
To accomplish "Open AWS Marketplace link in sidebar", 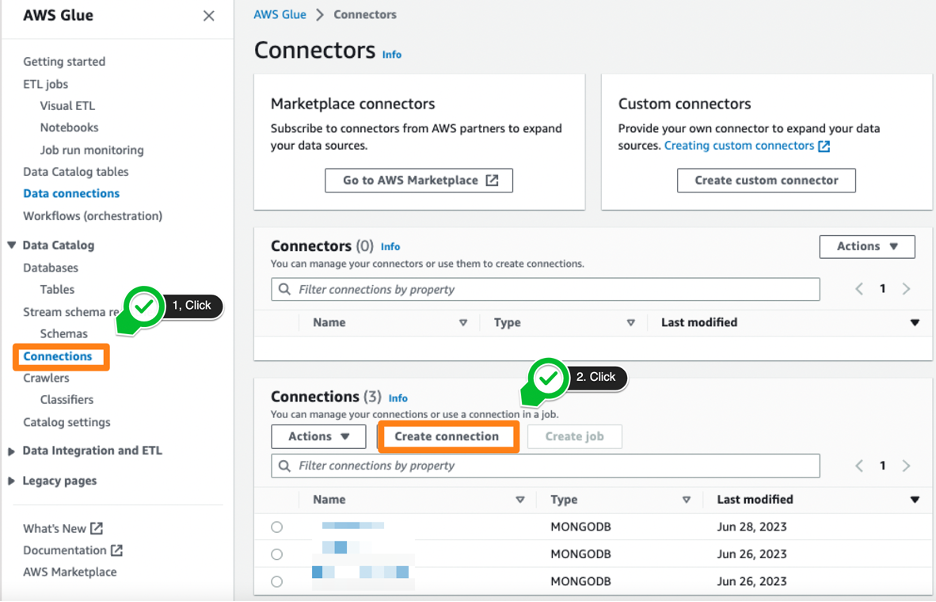I will [x=70, y=572].
